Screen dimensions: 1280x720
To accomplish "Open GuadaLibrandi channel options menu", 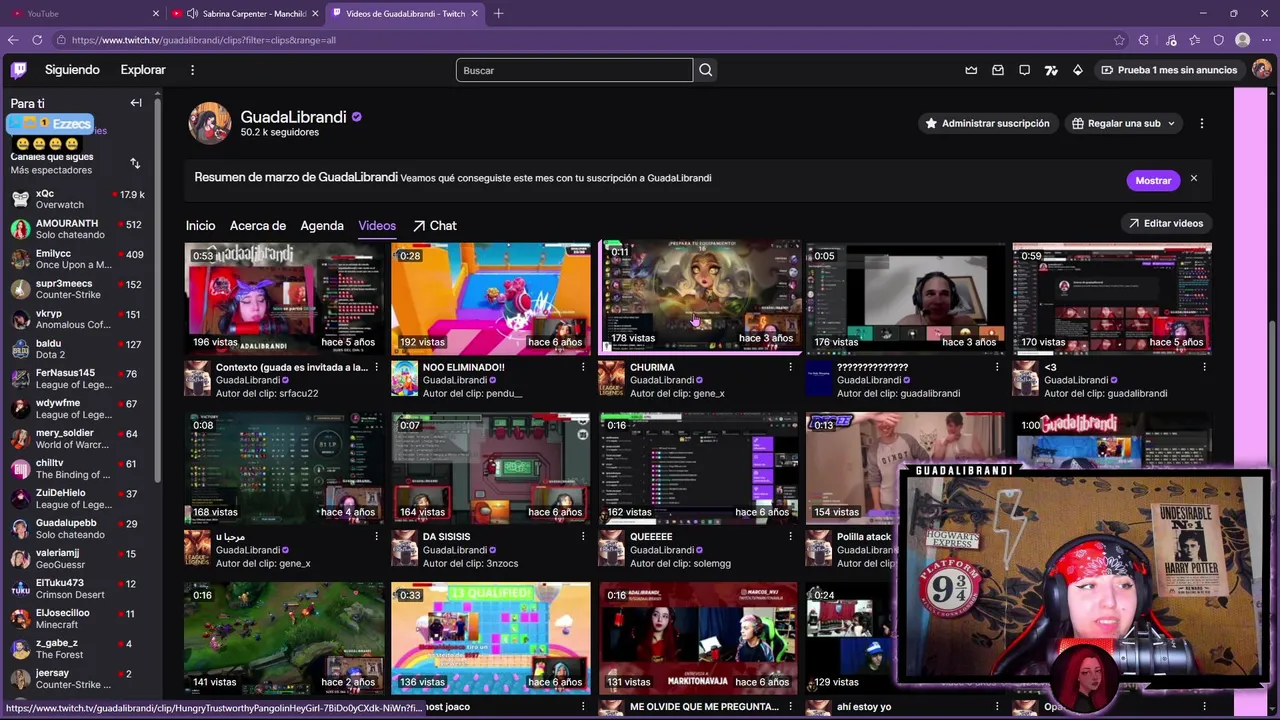I will 1202,123.
